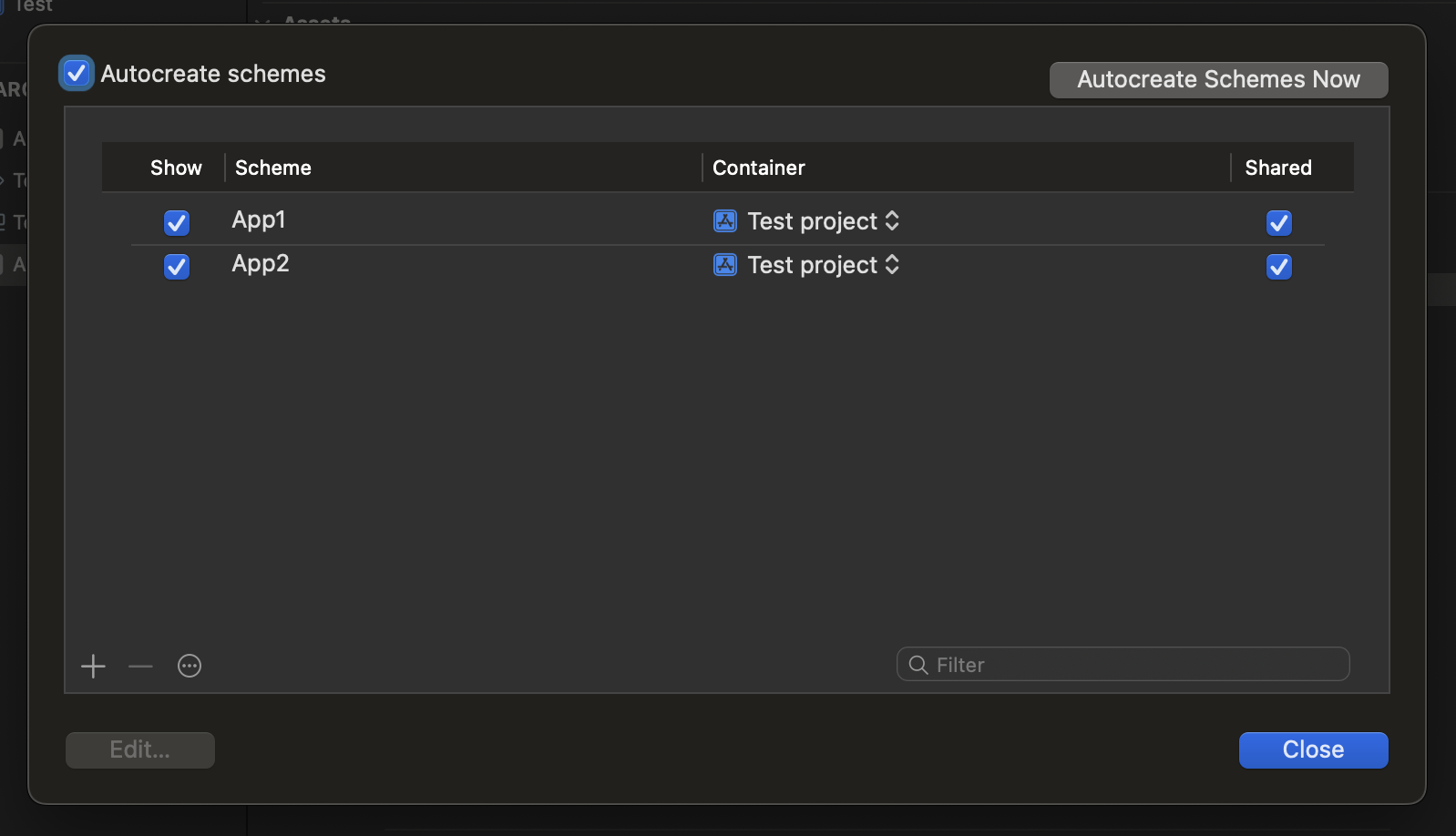Click the App1 Xcode project icon

pyautogui.click(x=725, y=221)
